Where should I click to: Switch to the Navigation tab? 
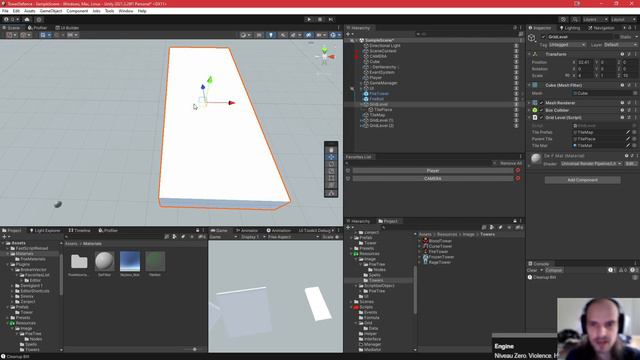[x=601, y=28]
